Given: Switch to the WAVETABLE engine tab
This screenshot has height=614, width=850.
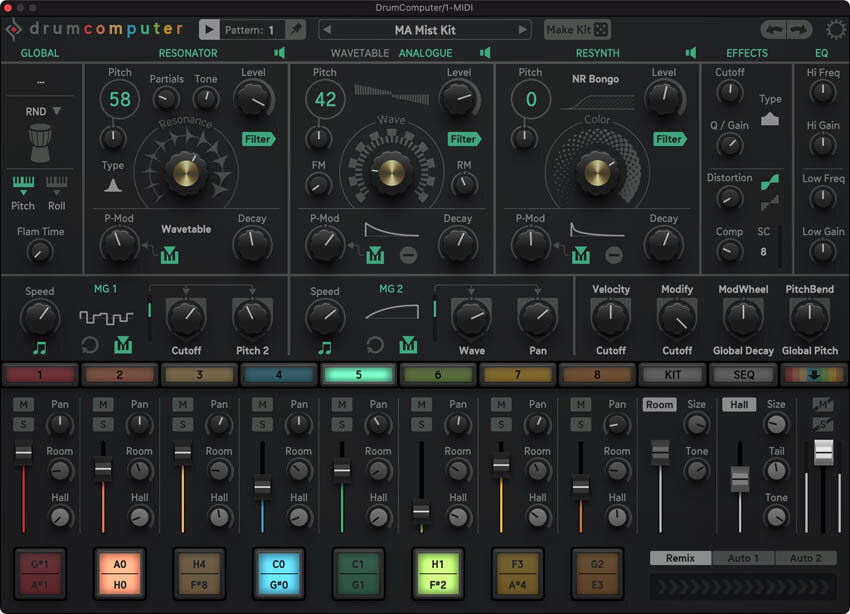Looking at the screenshot, I should pos(360,53).
